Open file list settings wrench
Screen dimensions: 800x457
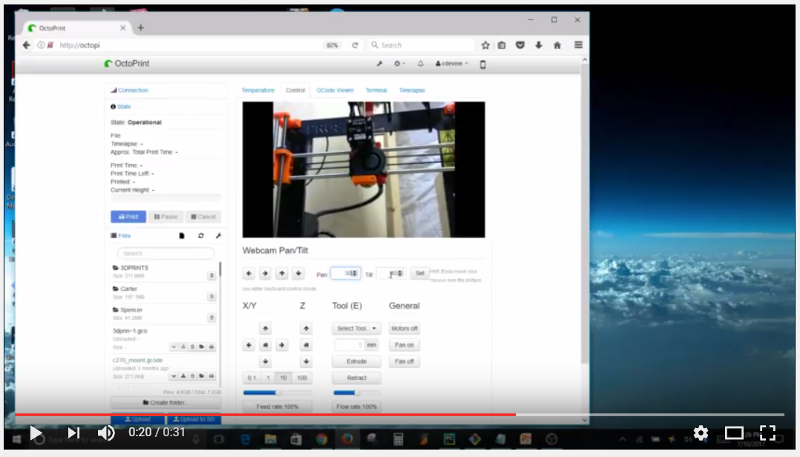coord(218,236)
